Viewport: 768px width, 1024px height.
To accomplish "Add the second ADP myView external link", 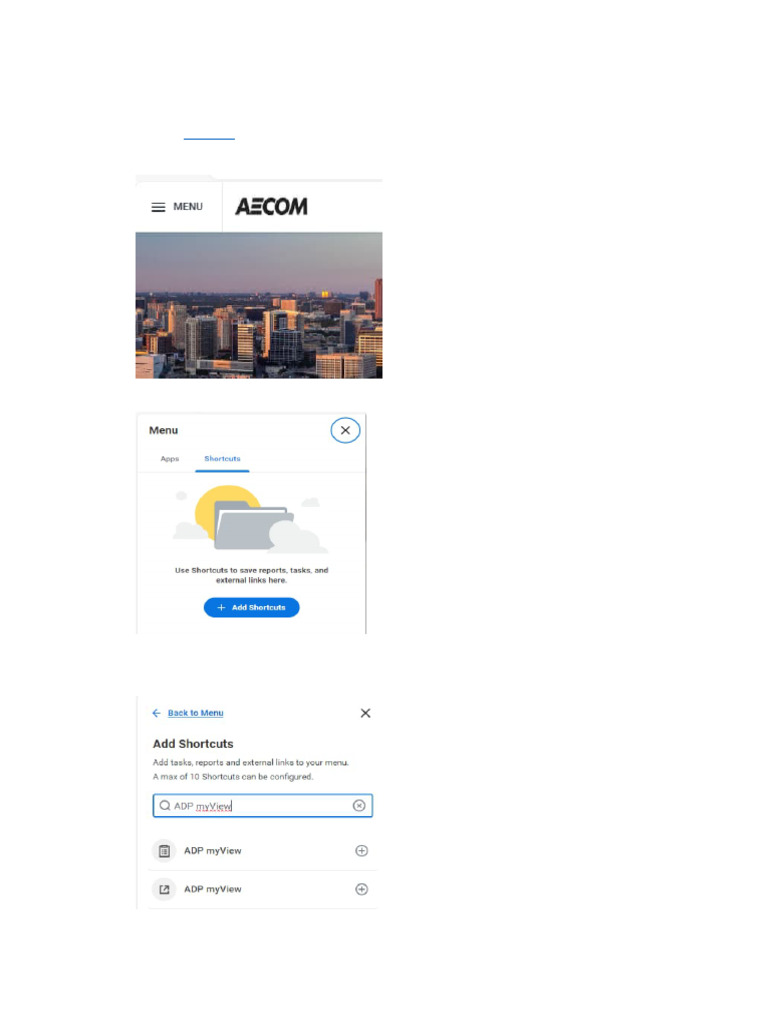I will 361,889.
